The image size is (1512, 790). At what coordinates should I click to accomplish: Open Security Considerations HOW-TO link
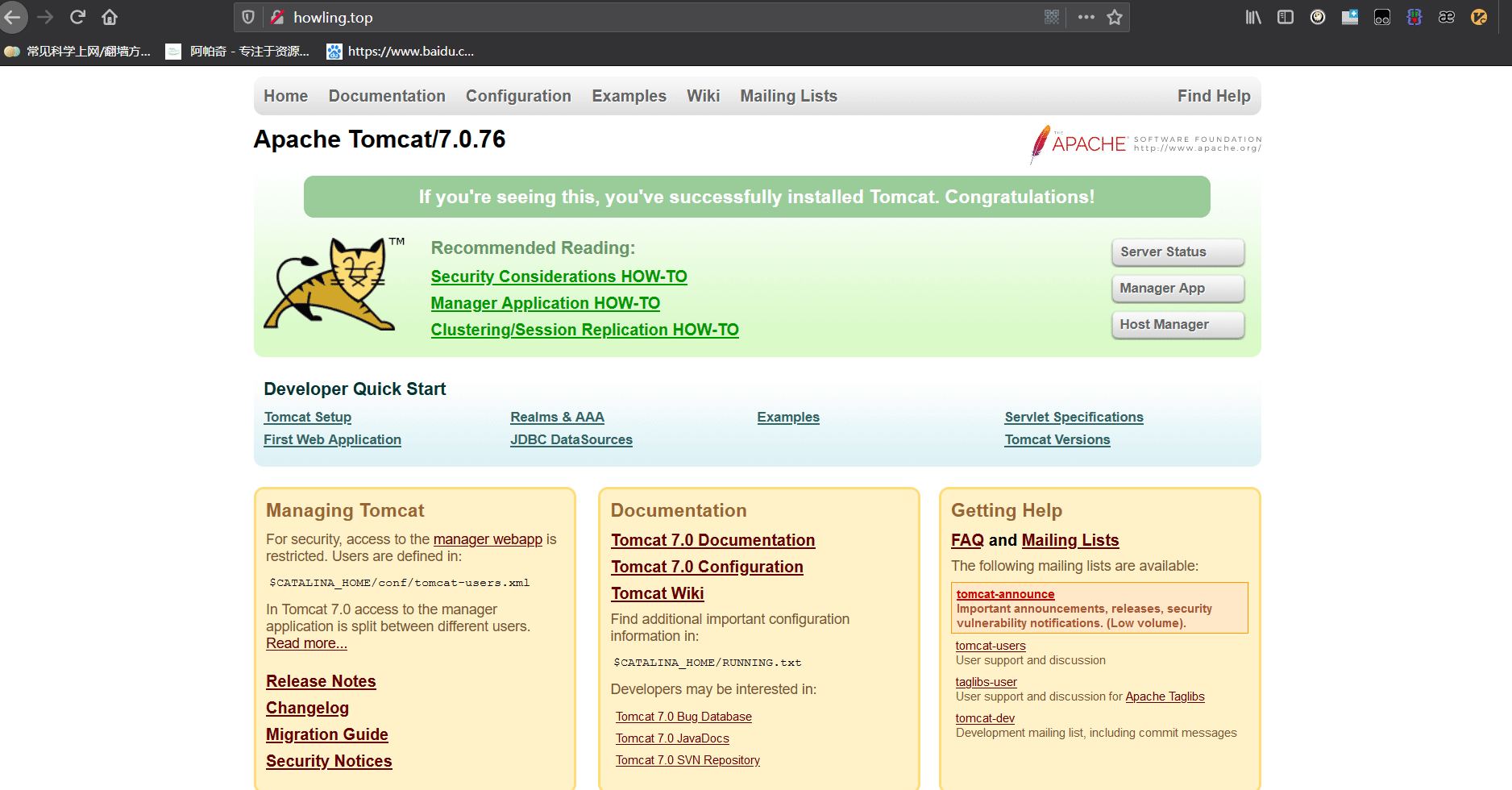[559, 276]
